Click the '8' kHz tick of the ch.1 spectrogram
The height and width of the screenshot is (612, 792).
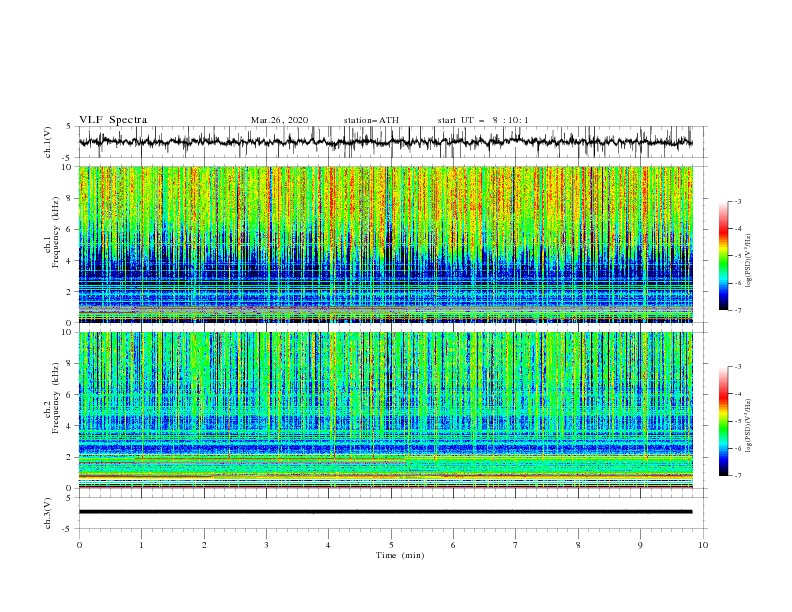pyautogui.click(x=70, y=198)
